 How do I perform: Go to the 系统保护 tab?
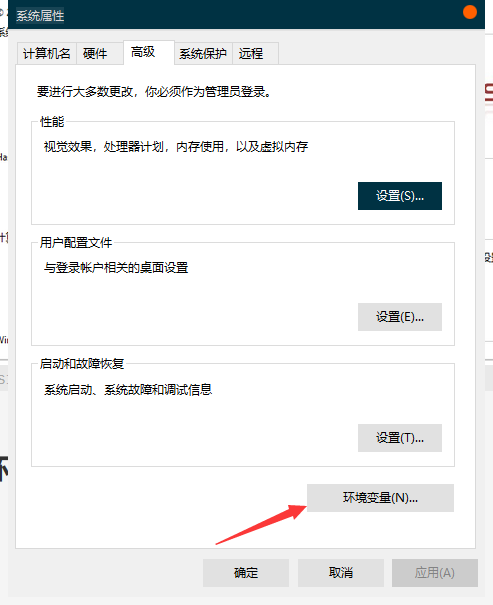pyautogui.click(x=203, y=54)
